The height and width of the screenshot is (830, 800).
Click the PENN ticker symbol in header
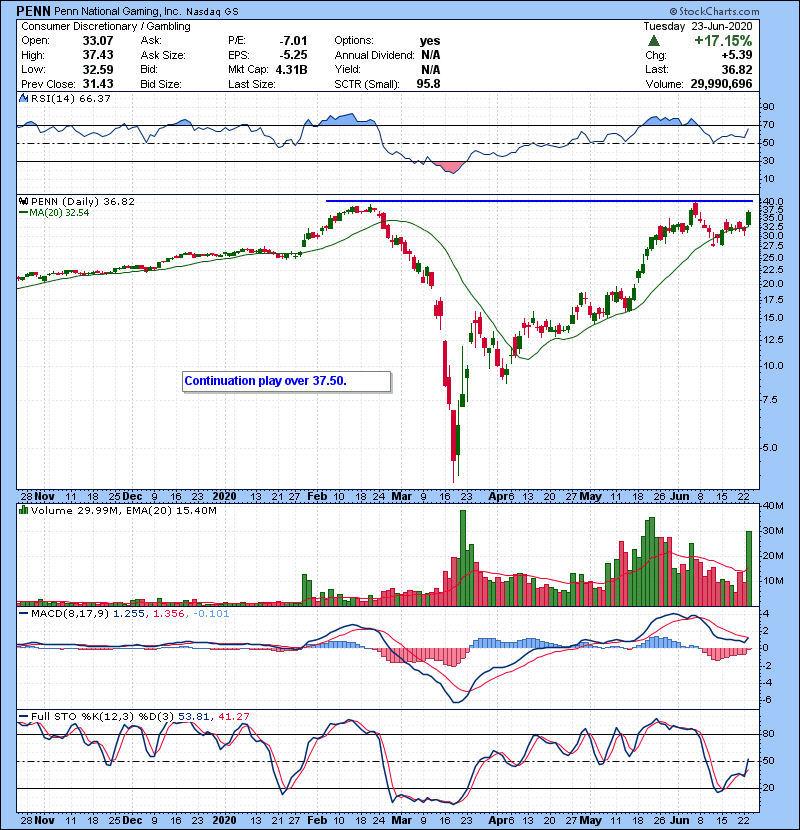[x=33, y=11]
